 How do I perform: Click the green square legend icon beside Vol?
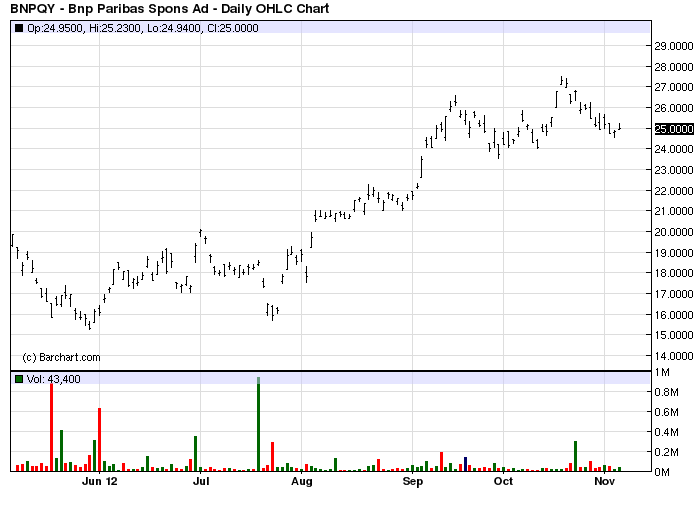click(19, 379)
